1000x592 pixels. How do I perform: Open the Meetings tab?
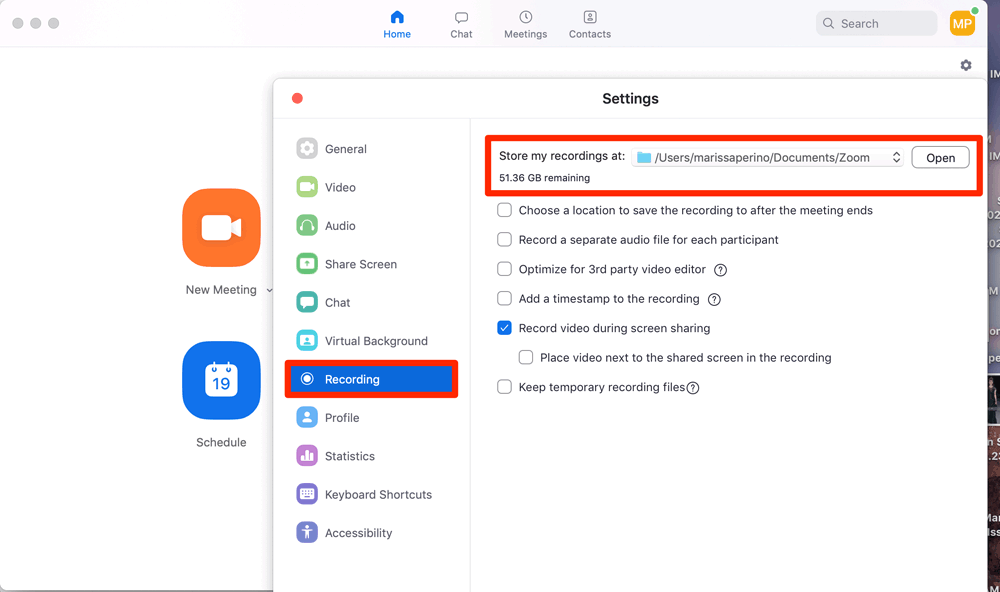tap(526, 25)
